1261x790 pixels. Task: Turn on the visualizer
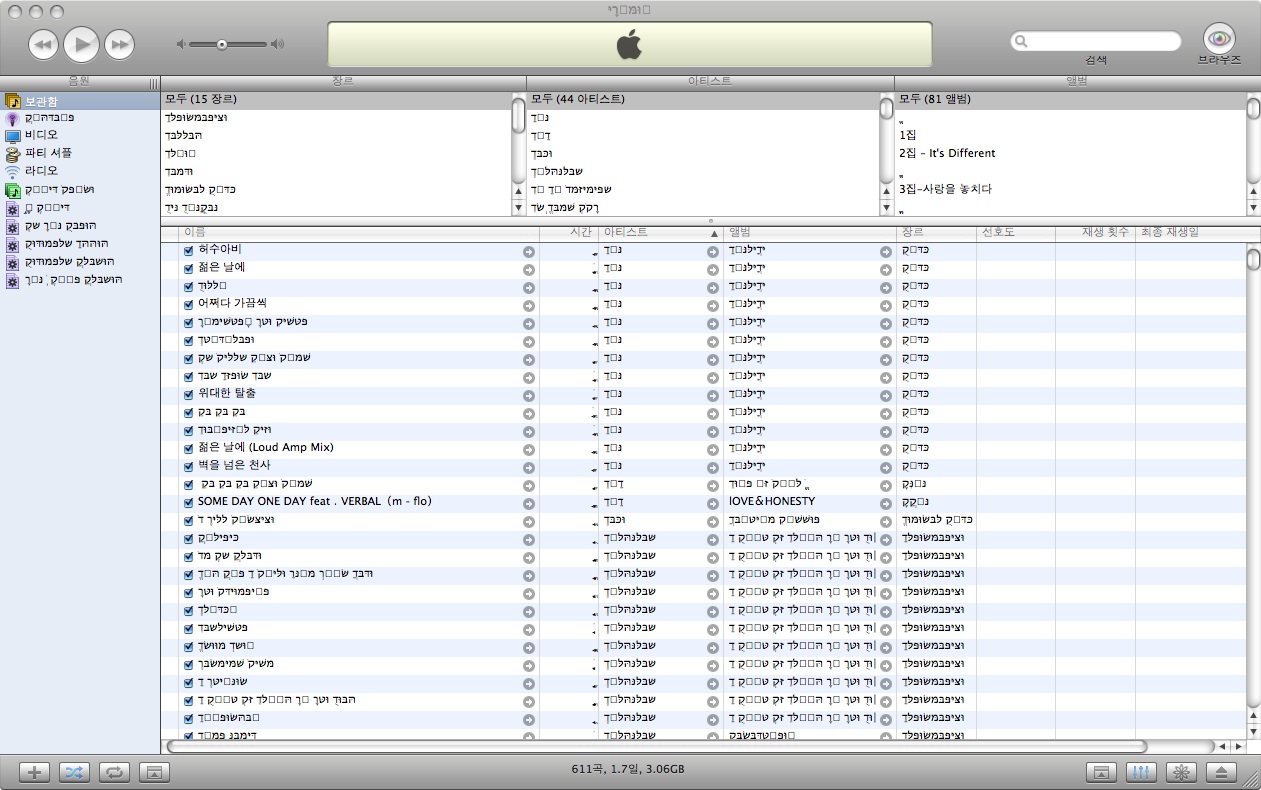(1182, 772)
